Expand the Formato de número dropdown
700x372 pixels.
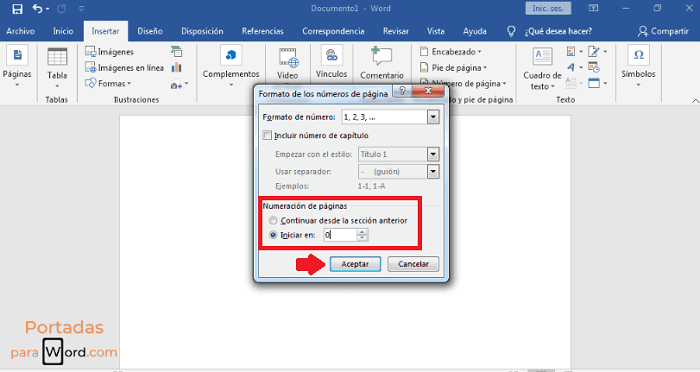coord(433,117)
